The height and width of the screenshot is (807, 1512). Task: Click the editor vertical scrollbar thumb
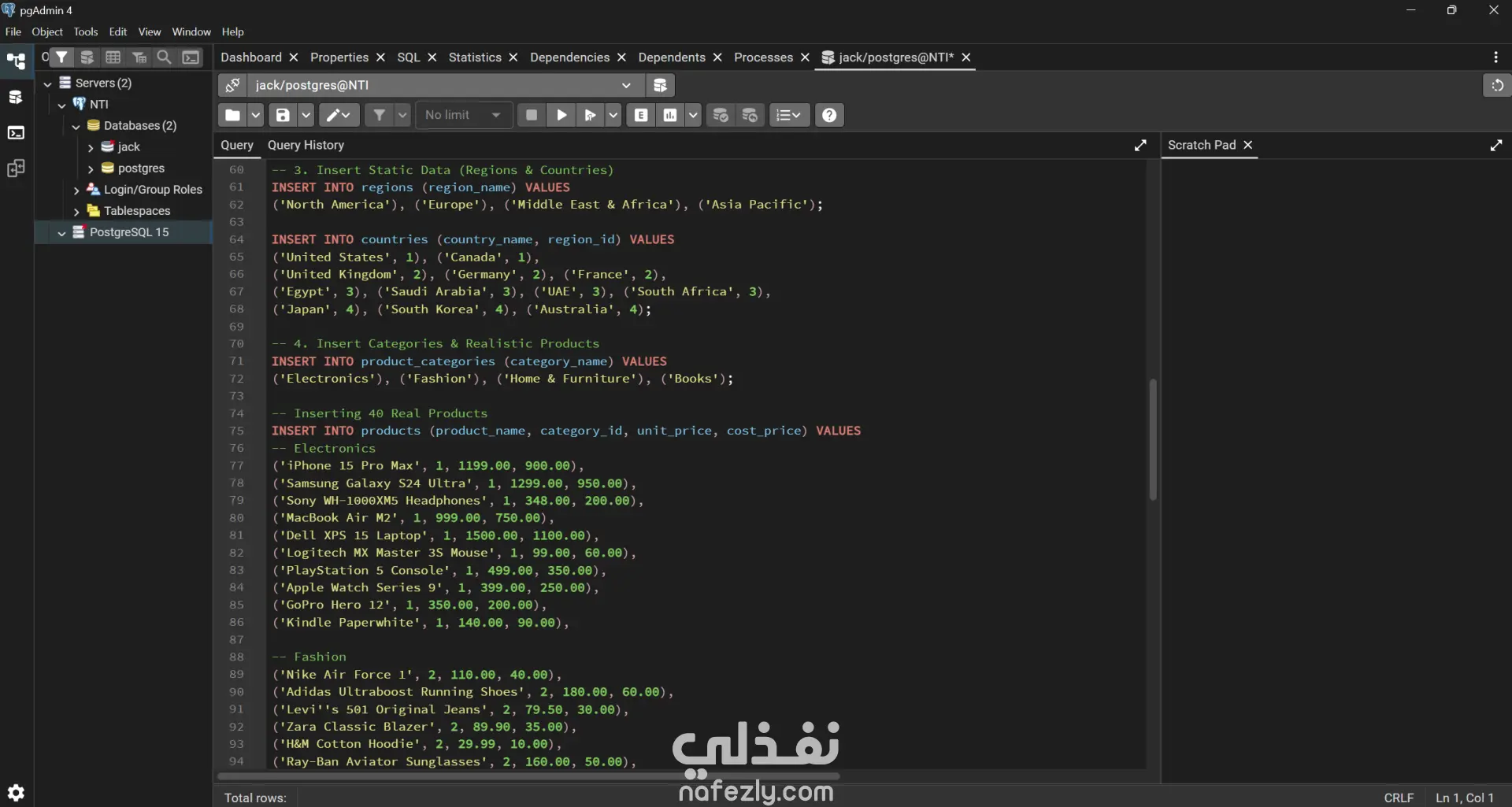click(1153, 440)
